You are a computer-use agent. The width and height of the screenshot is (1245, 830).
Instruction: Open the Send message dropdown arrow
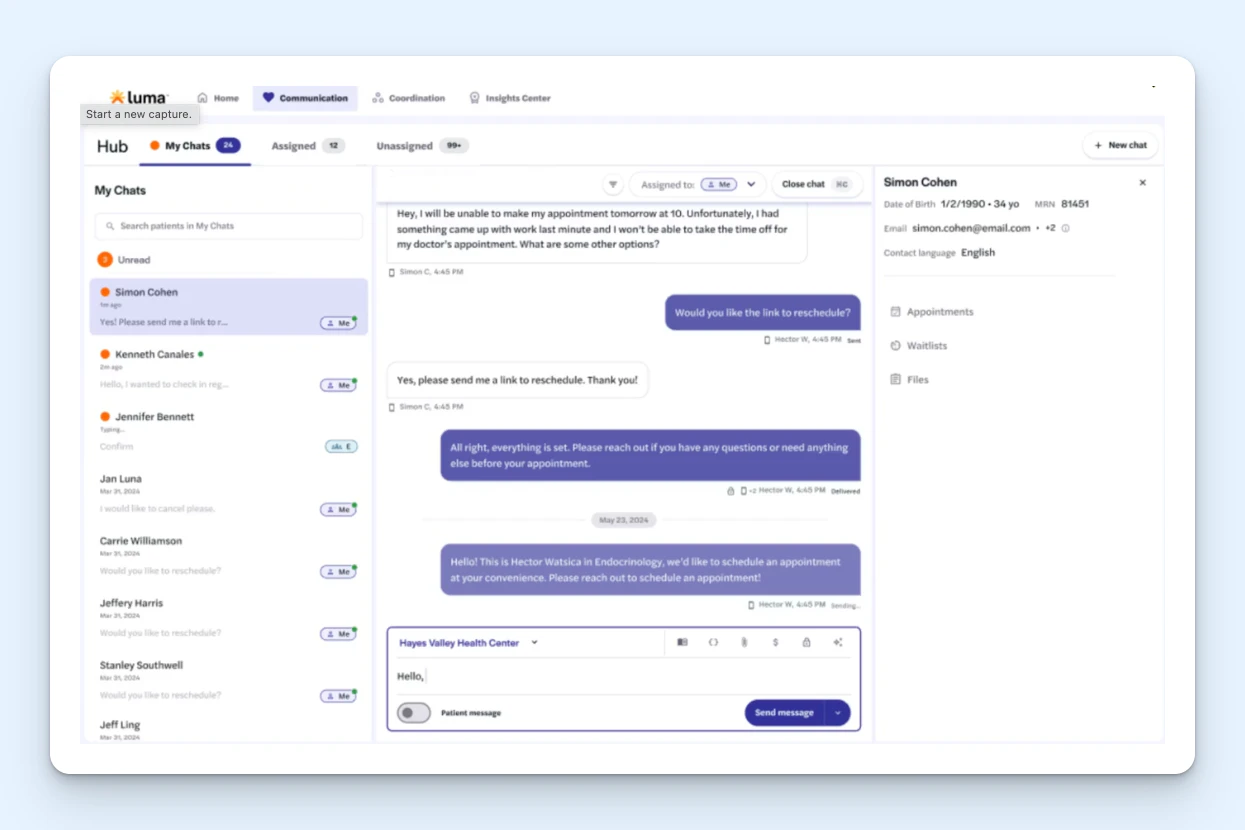point(838,713)
